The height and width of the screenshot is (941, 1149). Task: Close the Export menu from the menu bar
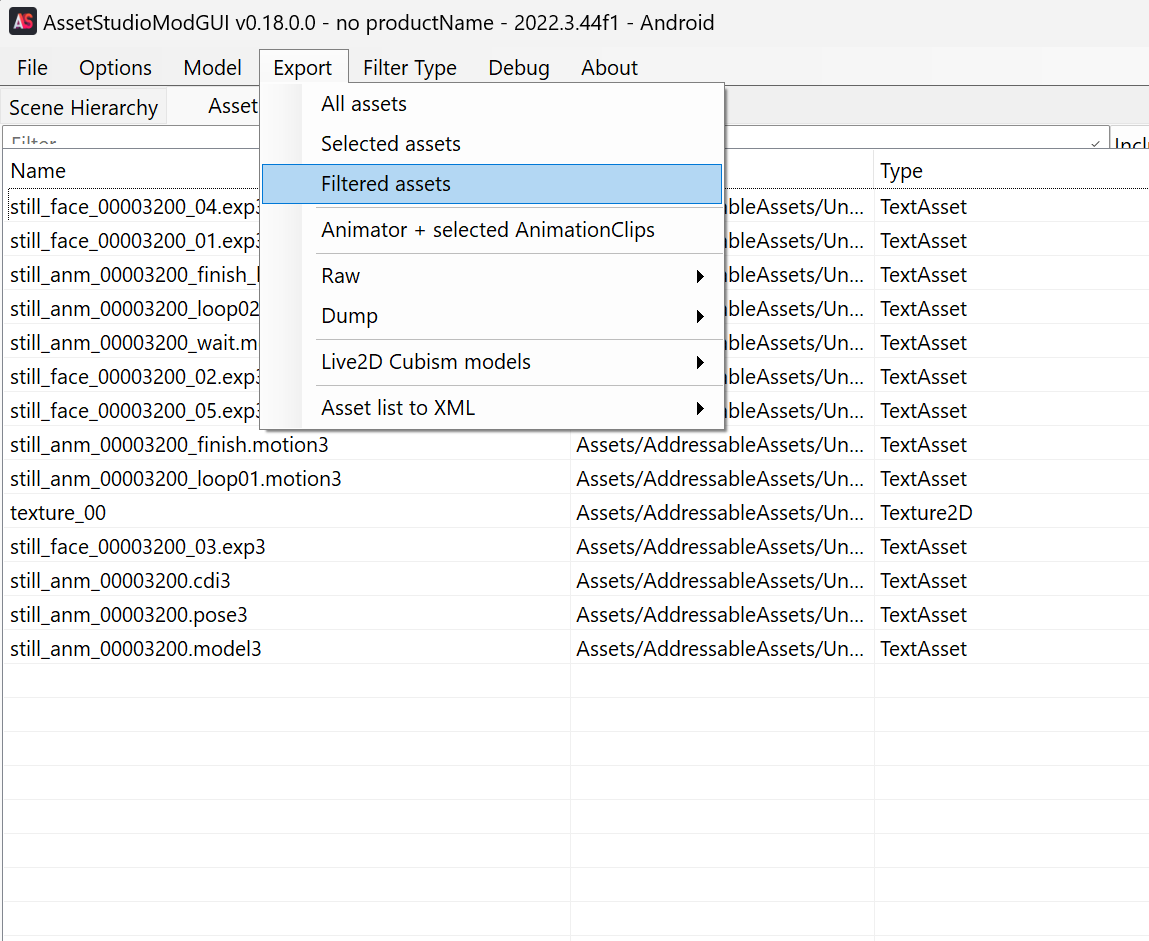click(303, 67)
